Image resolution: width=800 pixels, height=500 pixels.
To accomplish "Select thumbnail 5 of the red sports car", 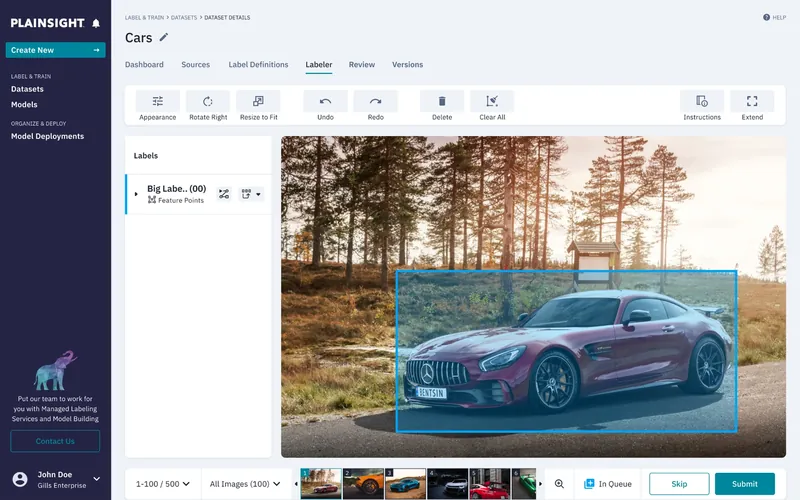I will click(490, 484).
